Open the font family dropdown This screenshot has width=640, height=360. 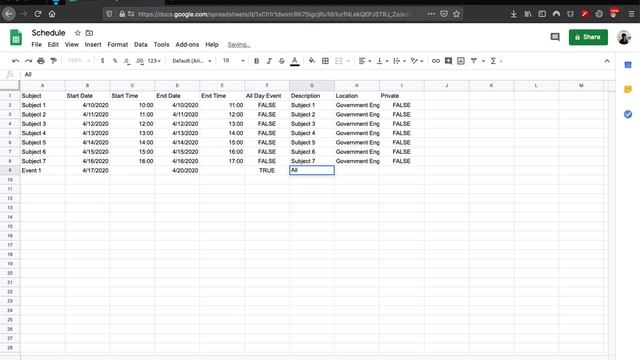(x=191, y=61)
